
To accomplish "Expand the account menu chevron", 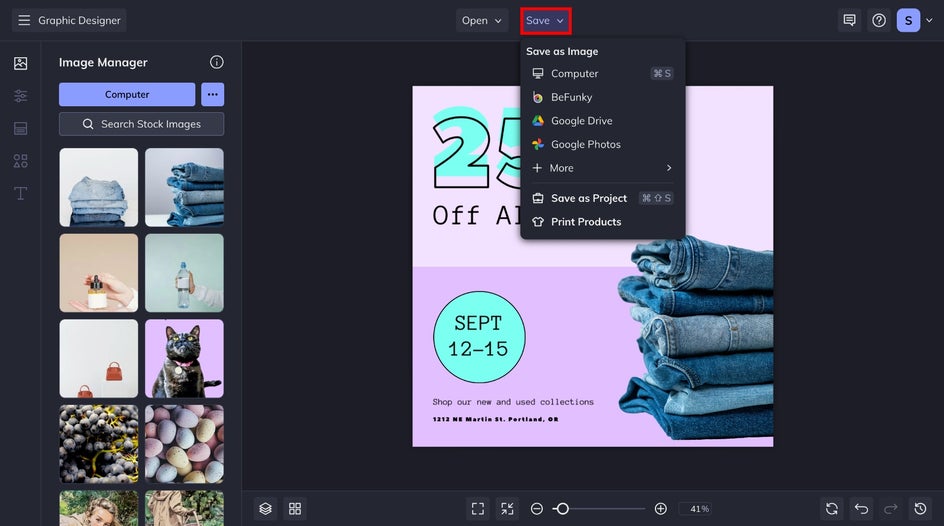I will click(929, 20).
